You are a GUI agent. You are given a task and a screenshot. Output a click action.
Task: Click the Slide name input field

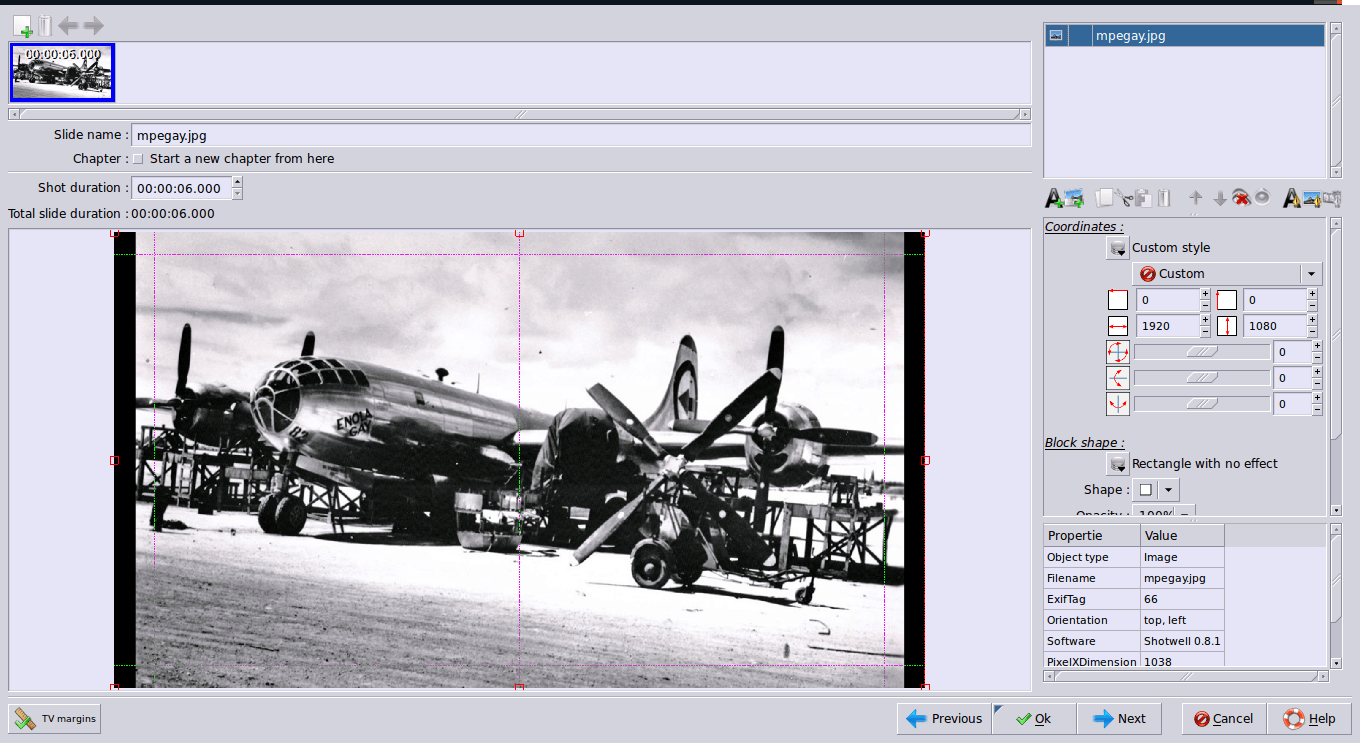[x=581, y=135]
